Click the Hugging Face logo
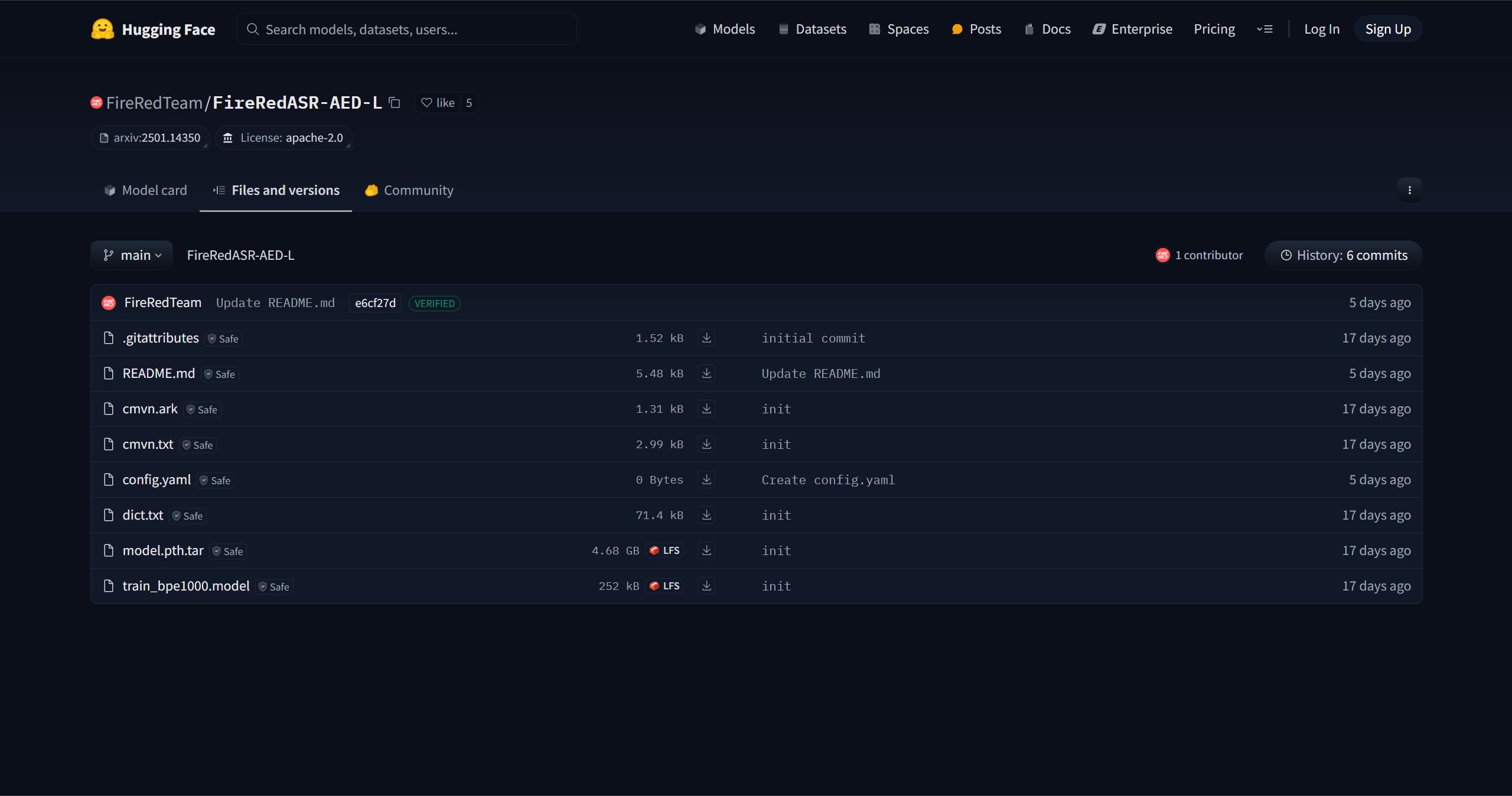Screen dimensions: 1512x796 click(153, 29)
